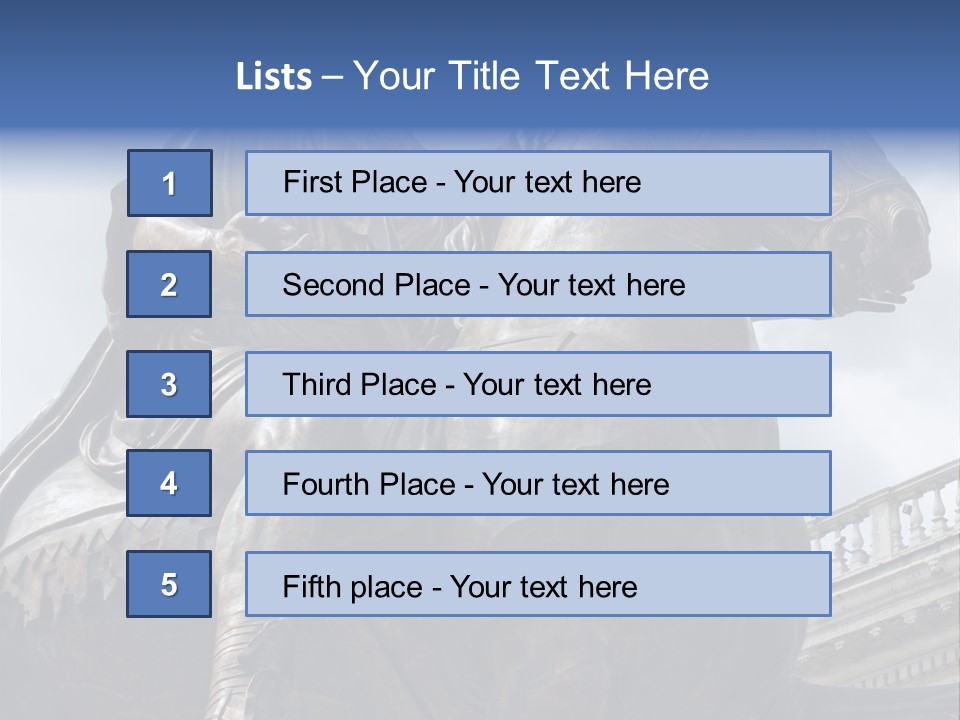
Task: Click the number 3 square
Action: pos(169,384)
